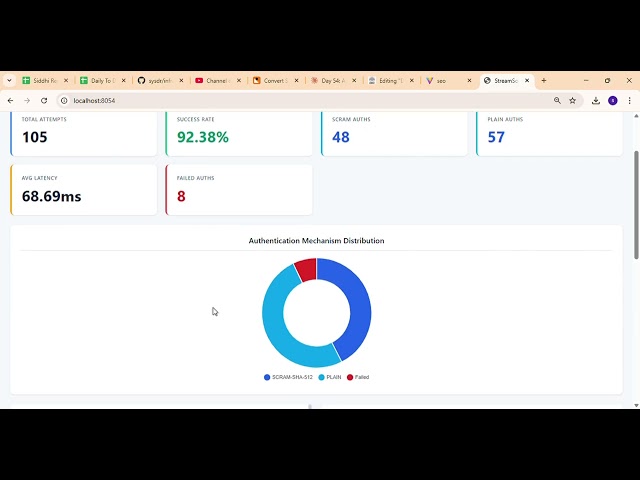Screen dimensions: 640x480
Task: Open the purple profile avatar
Action: (613, 100)
